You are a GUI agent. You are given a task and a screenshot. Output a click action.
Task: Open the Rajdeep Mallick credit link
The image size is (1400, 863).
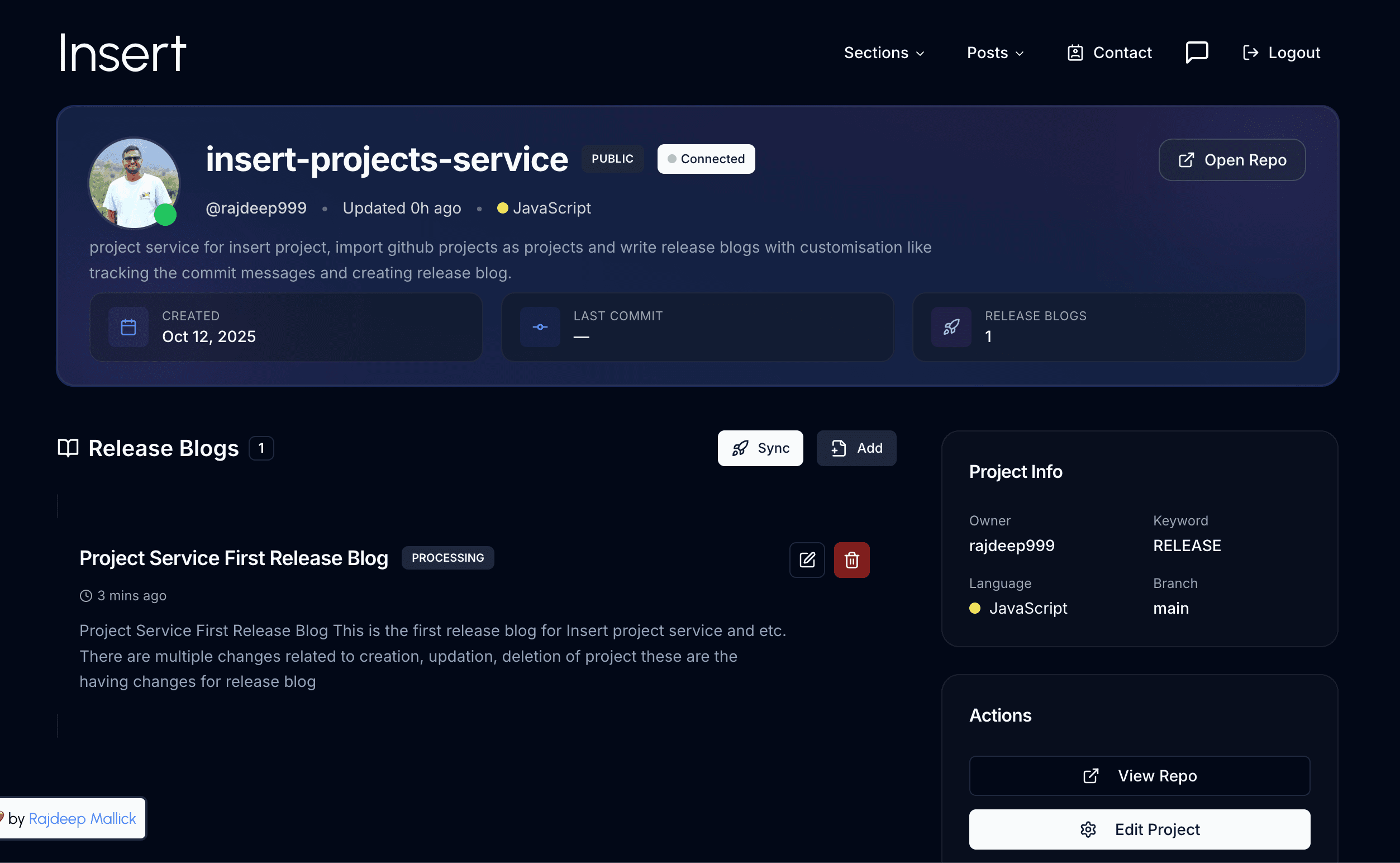tap(82, 818)
